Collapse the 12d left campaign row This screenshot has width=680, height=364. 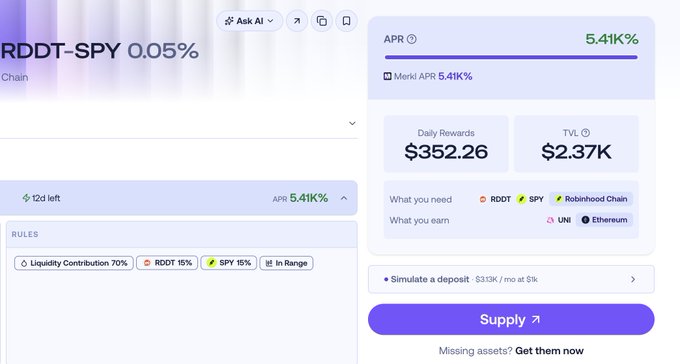(344, 198)
